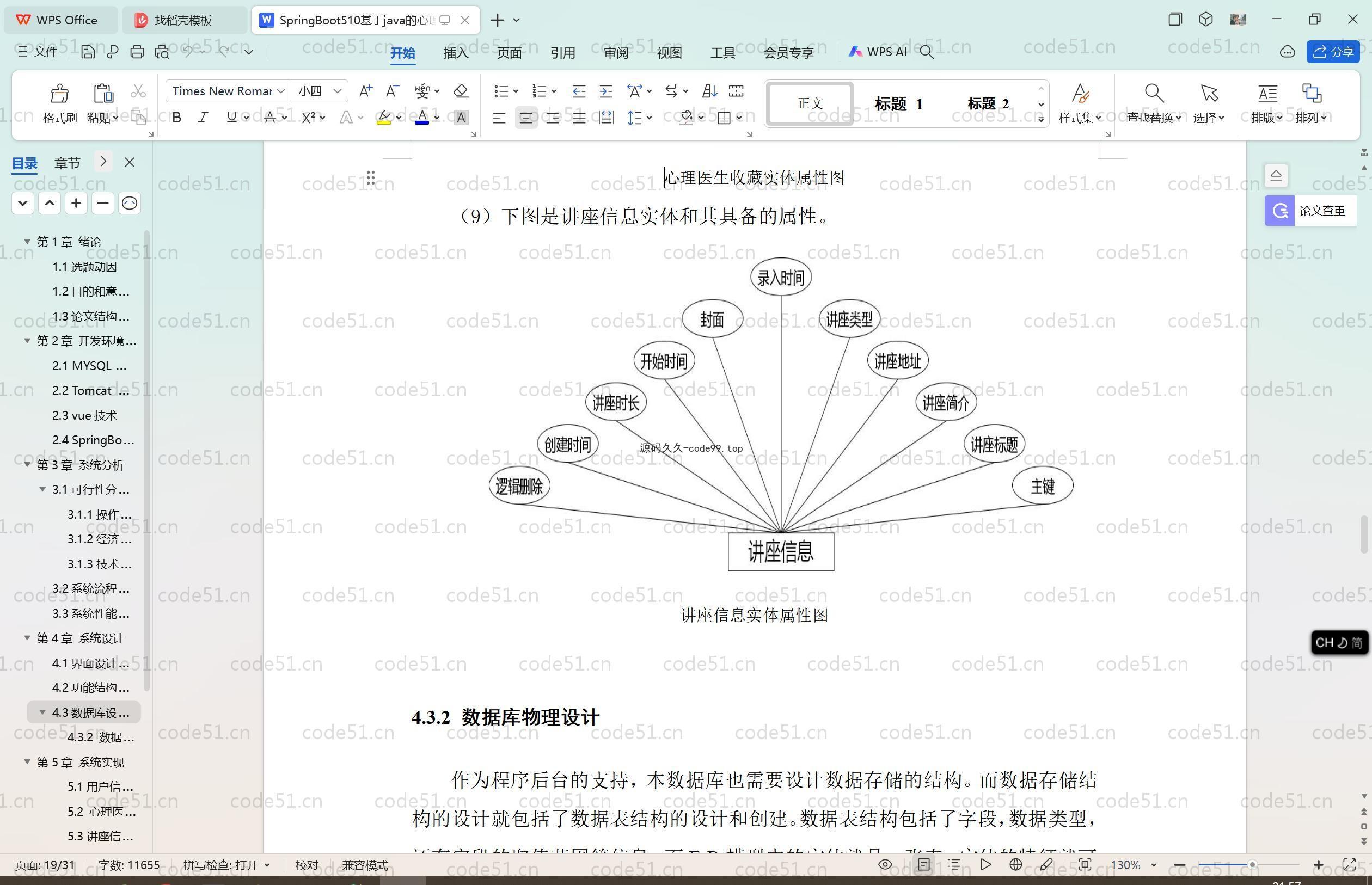This screenshot has width=1372, height=885.
Task: Open the WPS AI button
Action: 878,52
